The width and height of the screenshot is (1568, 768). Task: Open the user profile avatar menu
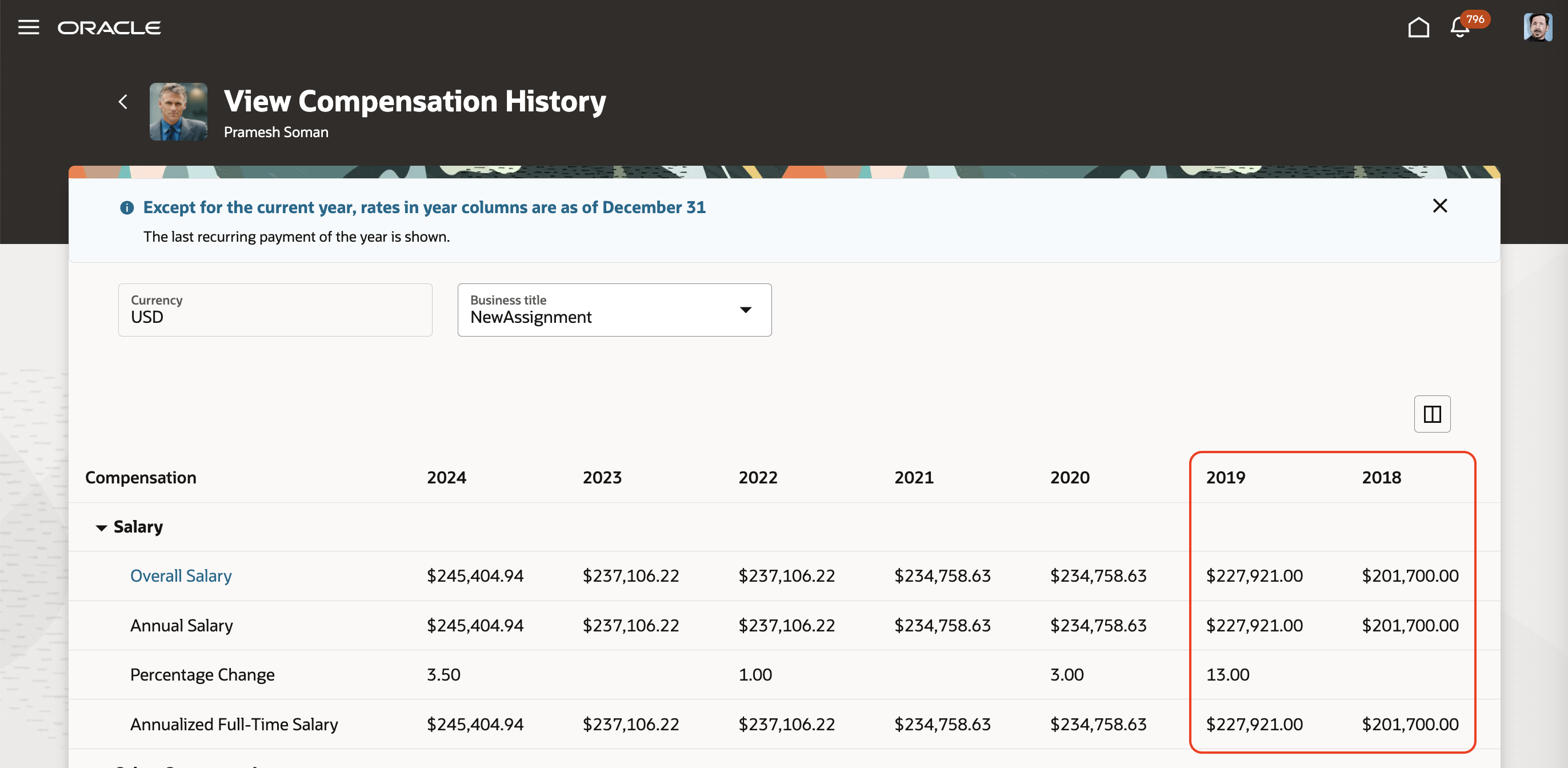point(1537,27)
